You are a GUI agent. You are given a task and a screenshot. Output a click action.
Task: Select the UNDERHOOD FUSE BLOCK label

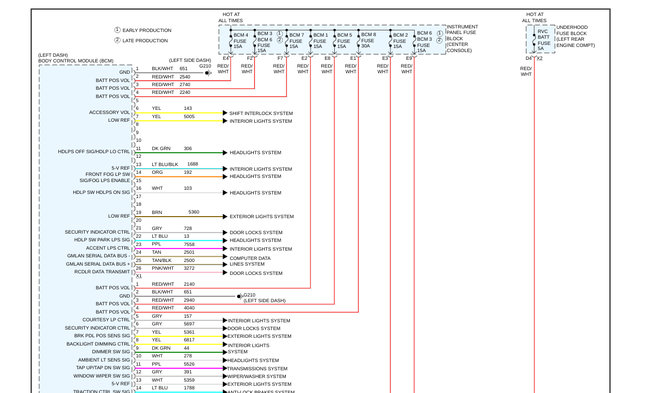[575, 36]
